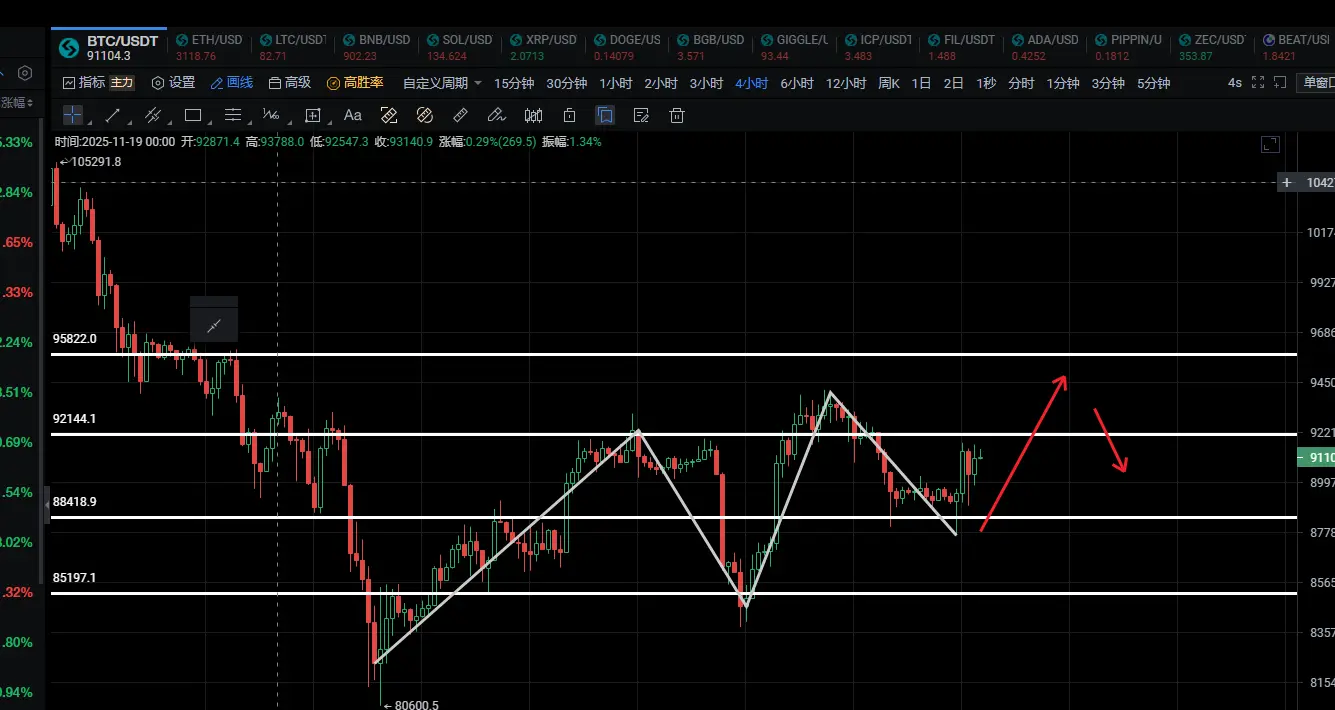Click the ruler-in-frame measurement icon

point(389,115)
